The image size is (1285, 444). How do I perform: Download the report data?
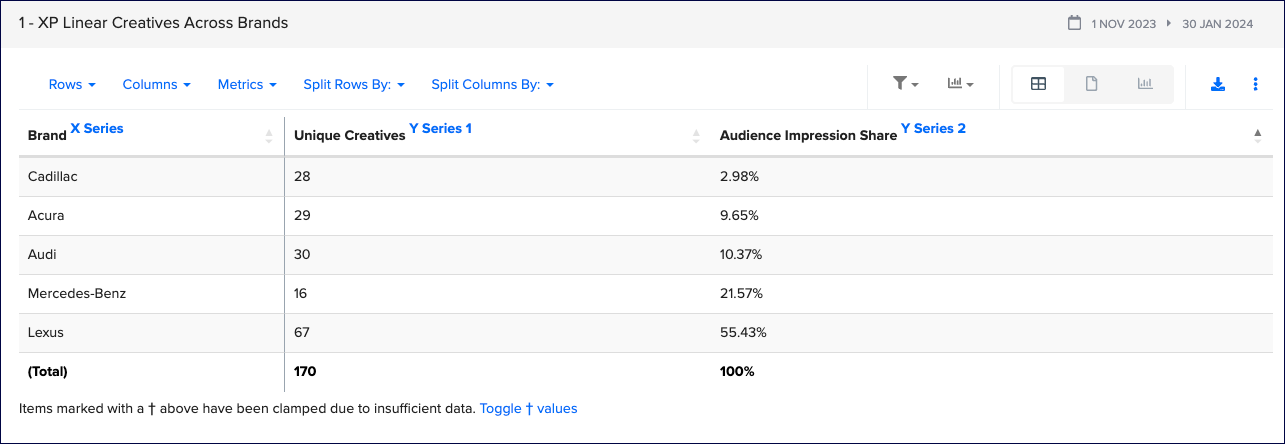[x=1218, y=85]
